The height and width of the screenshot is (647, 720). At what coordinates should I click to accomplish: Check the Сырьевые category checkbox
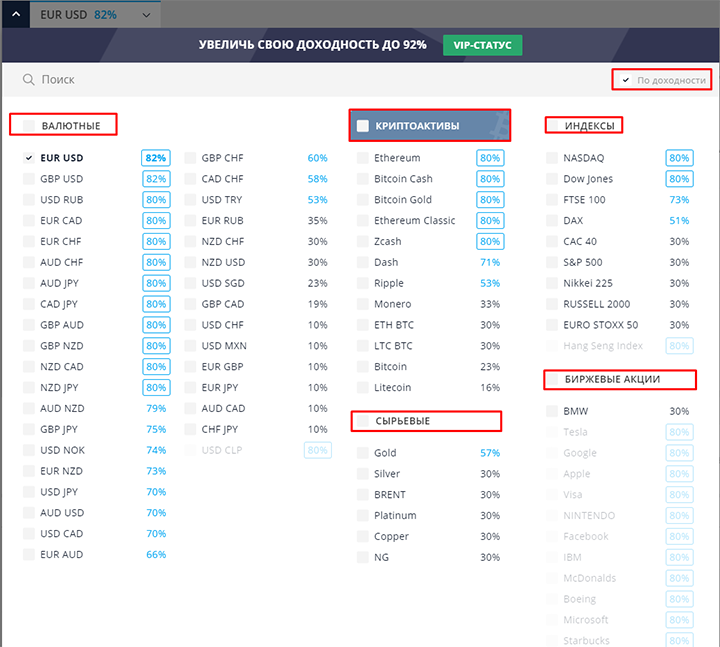tap(363, 421)
